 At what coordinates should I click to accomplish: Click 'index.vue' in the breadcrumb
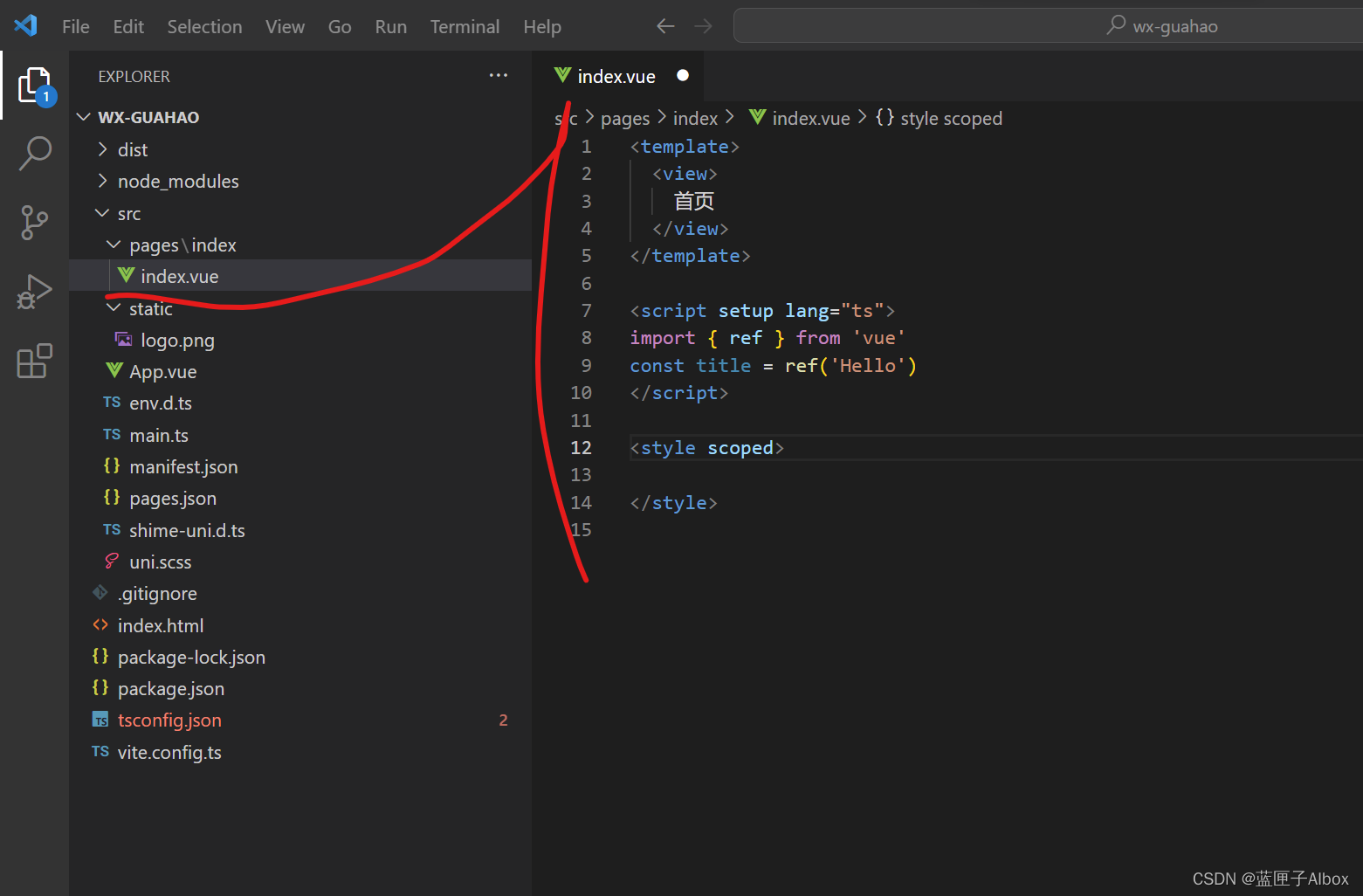click(x=811, y=118)
